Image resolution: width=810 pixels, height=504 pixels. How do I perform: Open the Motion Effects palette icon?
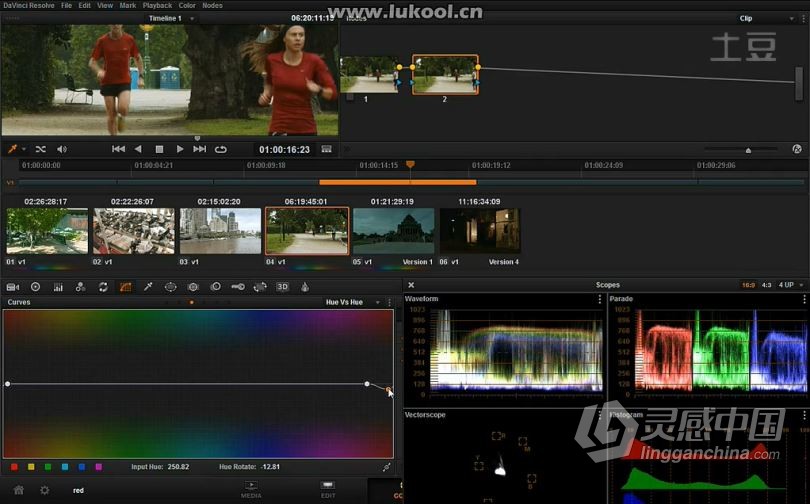[x=80, y=287]
